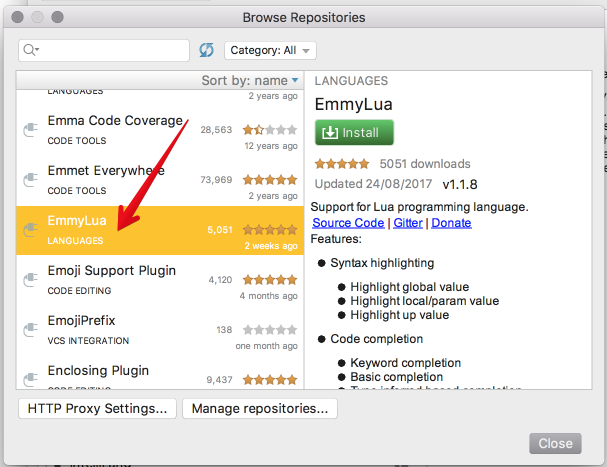
Task: Open the Gitter link
Action: pos(408,223)
